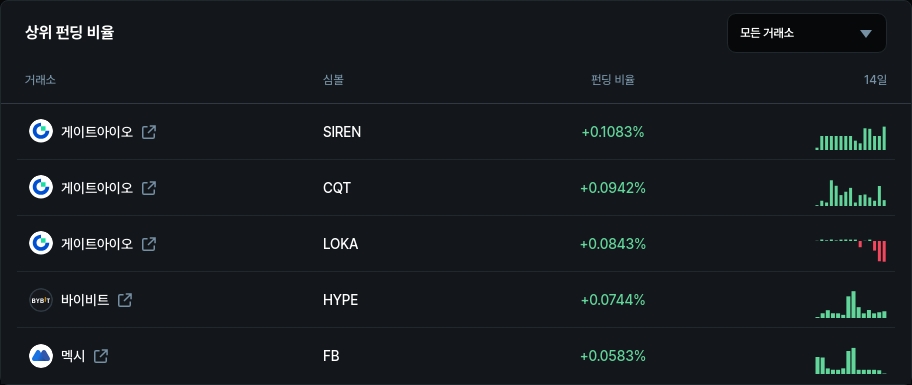Click external link icon next to 멕시

101,356
